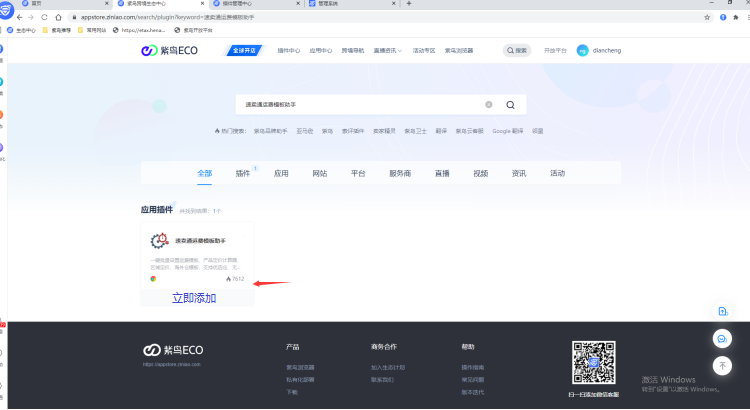Screen dimensions: 750x410
Task: Open the diancheng username menu
Action: pos(607,50)
